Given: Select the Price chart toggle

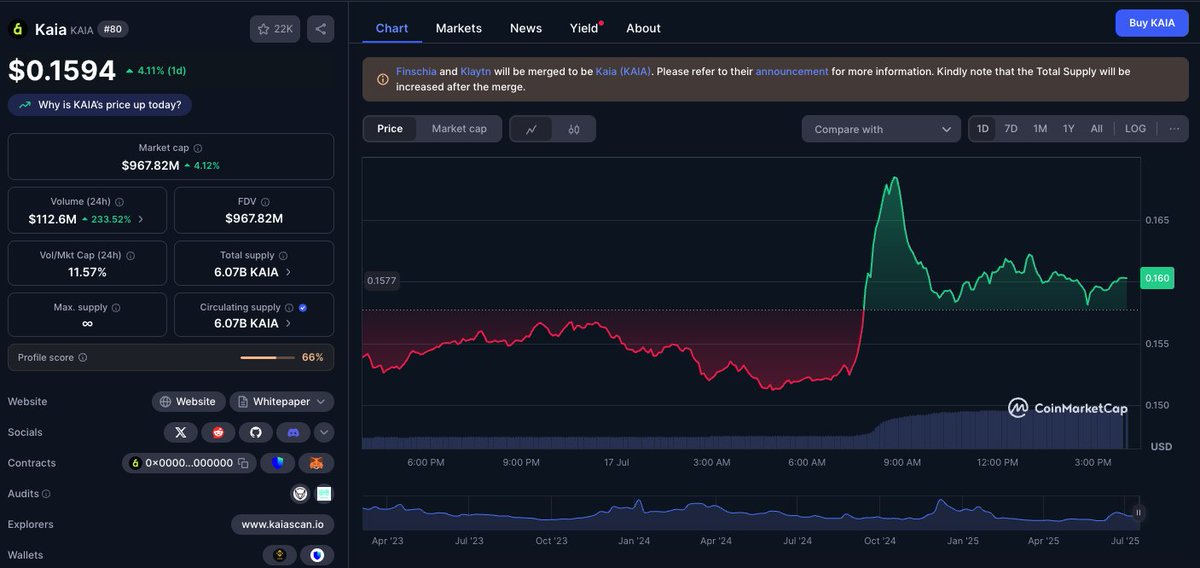Looking at the screenshot, I should click(390, 129).
